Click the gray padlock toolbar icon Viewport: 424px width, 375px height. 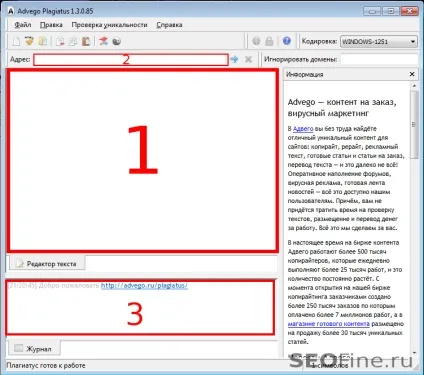point(269,41)
